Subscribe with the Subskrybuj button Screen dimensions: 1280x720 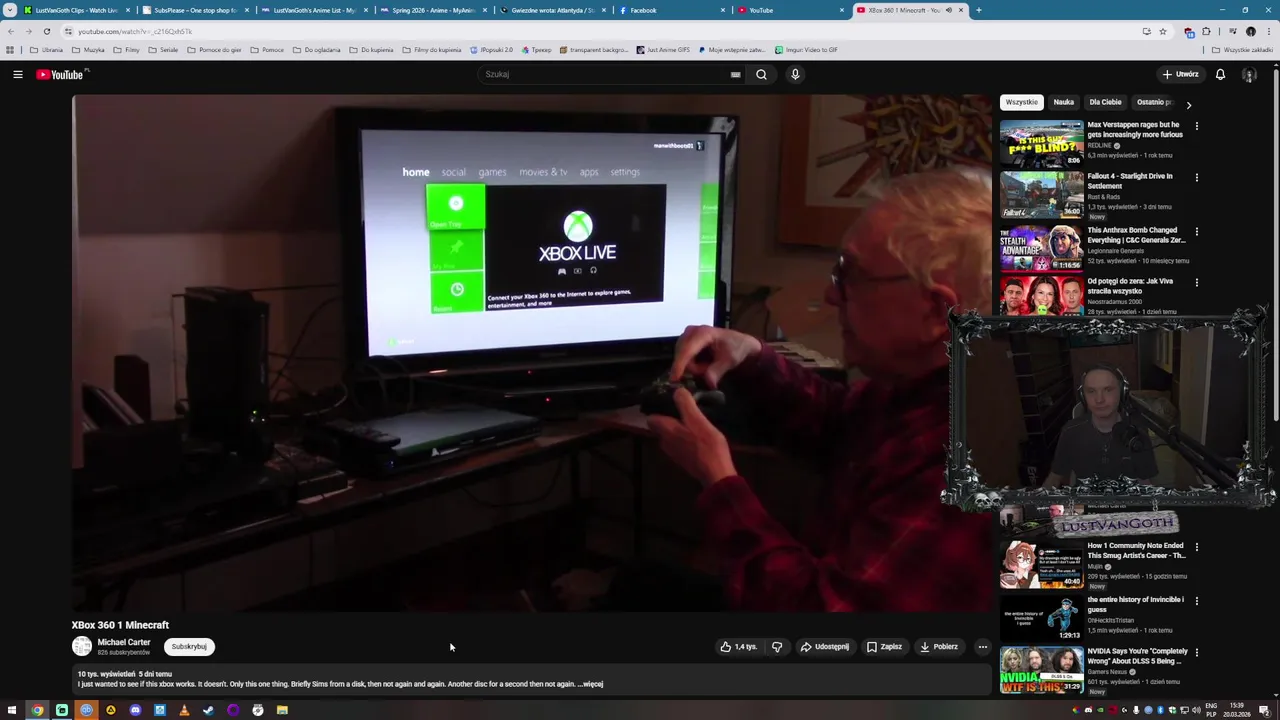click(188, 647)
